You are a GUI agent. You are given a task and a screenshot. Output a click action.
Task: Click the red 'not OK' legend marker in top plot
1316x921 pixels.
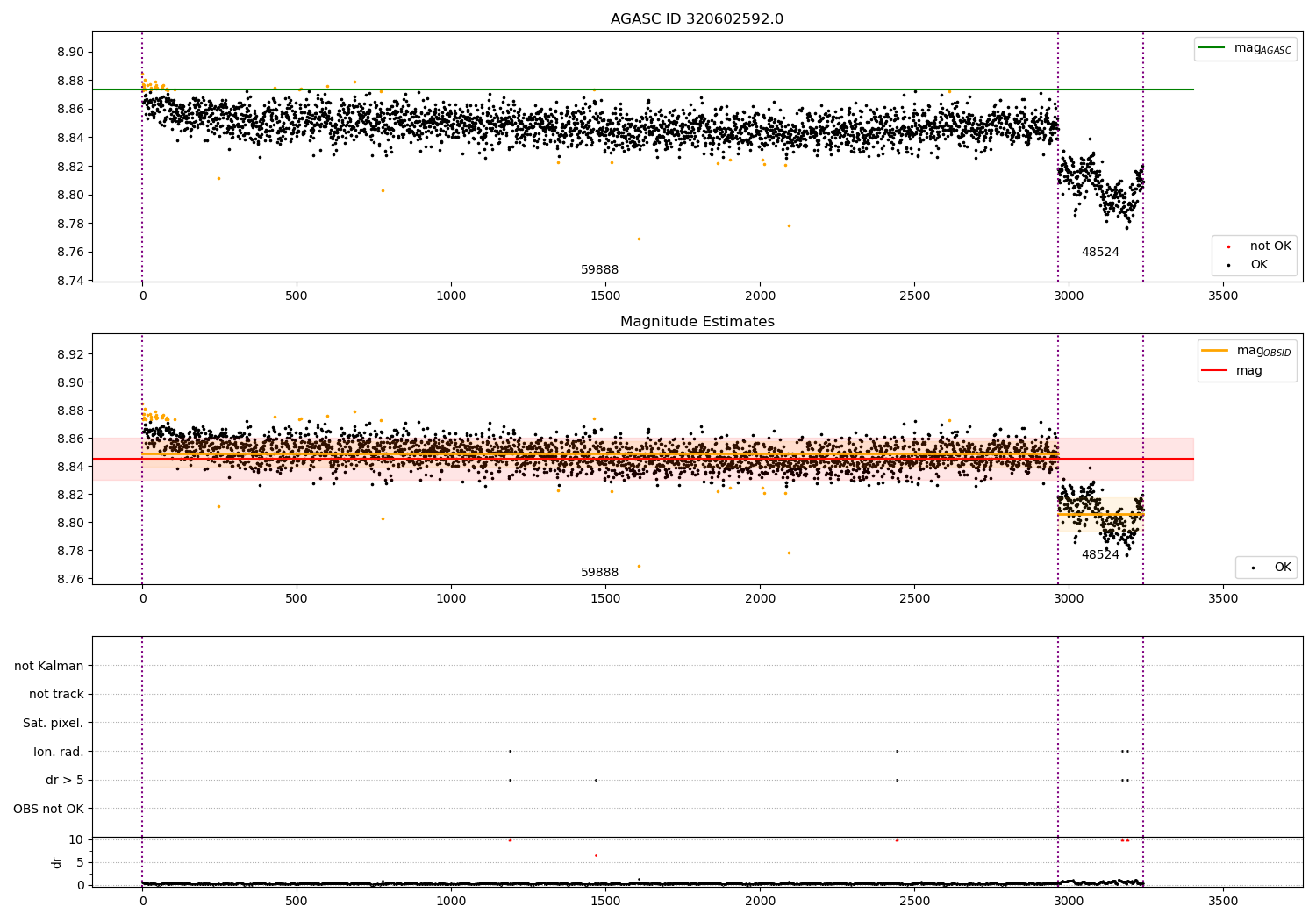pyautogui.click(x=1228, y=246)
